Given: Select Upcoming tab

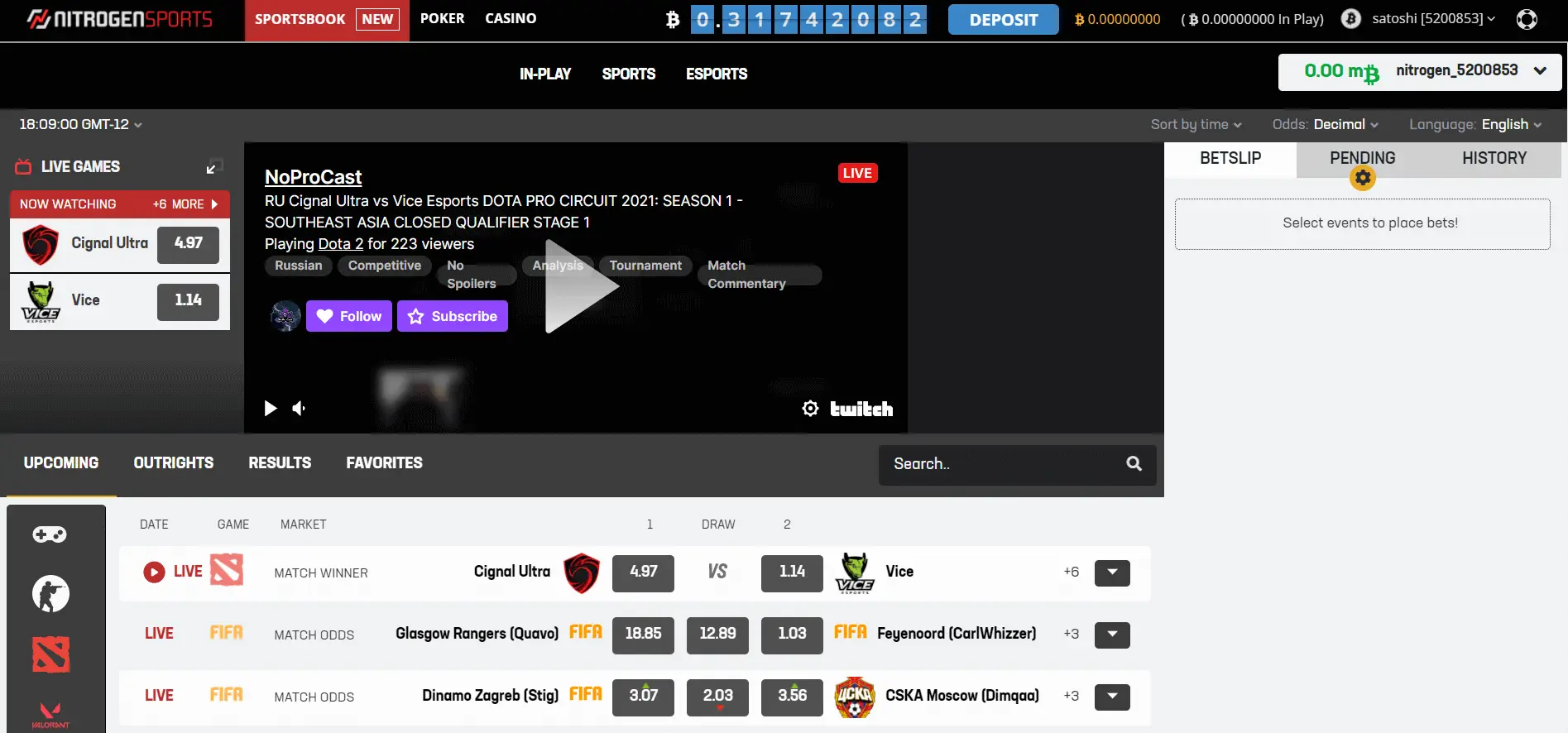Looking at the screenshot, I should 61,463.
